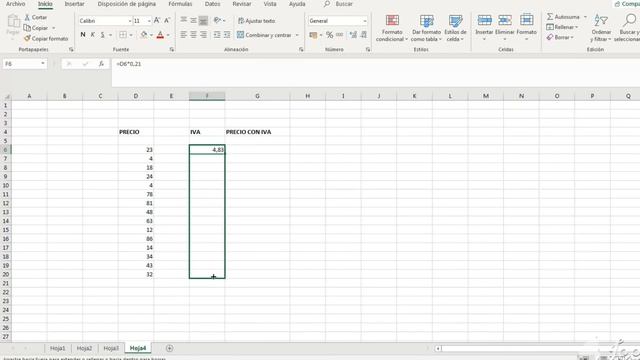Add new sheet with plus button

[x=169, y=348]
